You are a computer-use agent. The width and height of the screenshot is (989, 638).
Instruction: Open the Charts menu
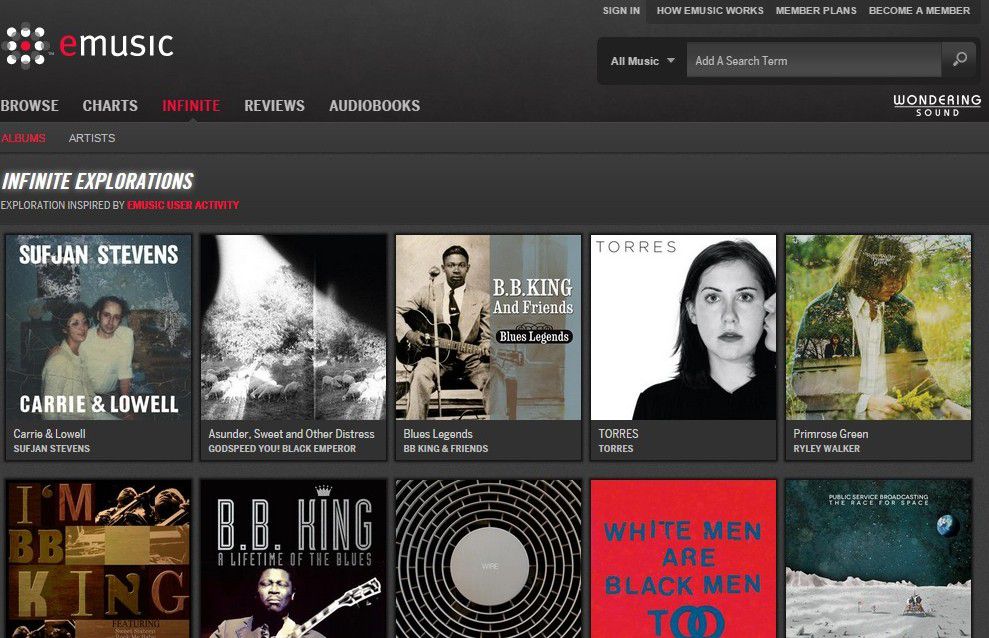click(110, 105)
